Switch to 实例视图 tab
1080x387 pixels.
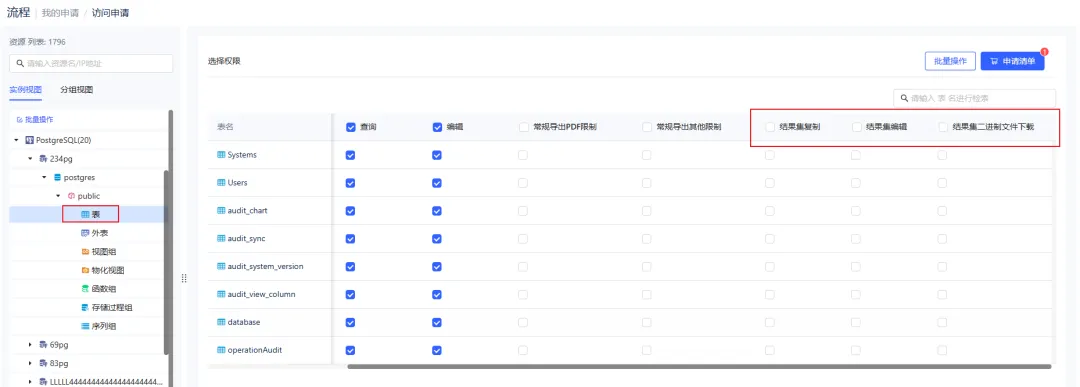click(25, 90)
